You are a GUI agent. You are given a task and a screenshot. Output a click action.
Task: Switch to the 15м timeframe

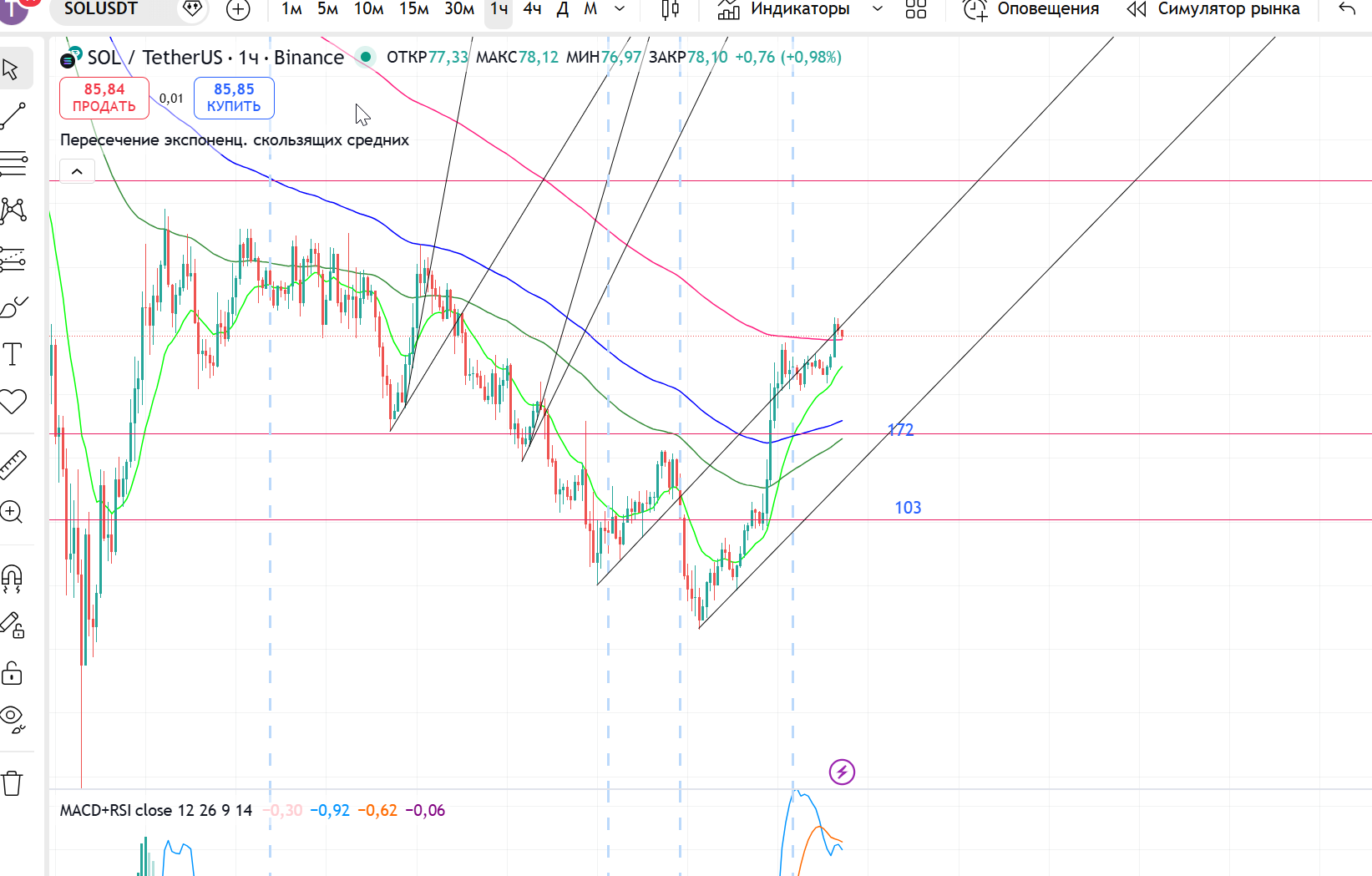tap(413, 9)
